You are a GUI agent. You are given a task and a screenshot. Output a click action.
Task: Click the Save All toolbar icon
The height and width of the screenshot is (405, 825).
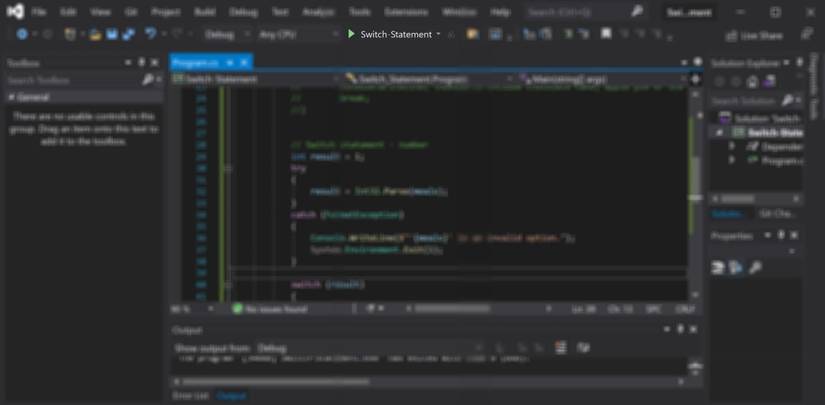[128, 34]
